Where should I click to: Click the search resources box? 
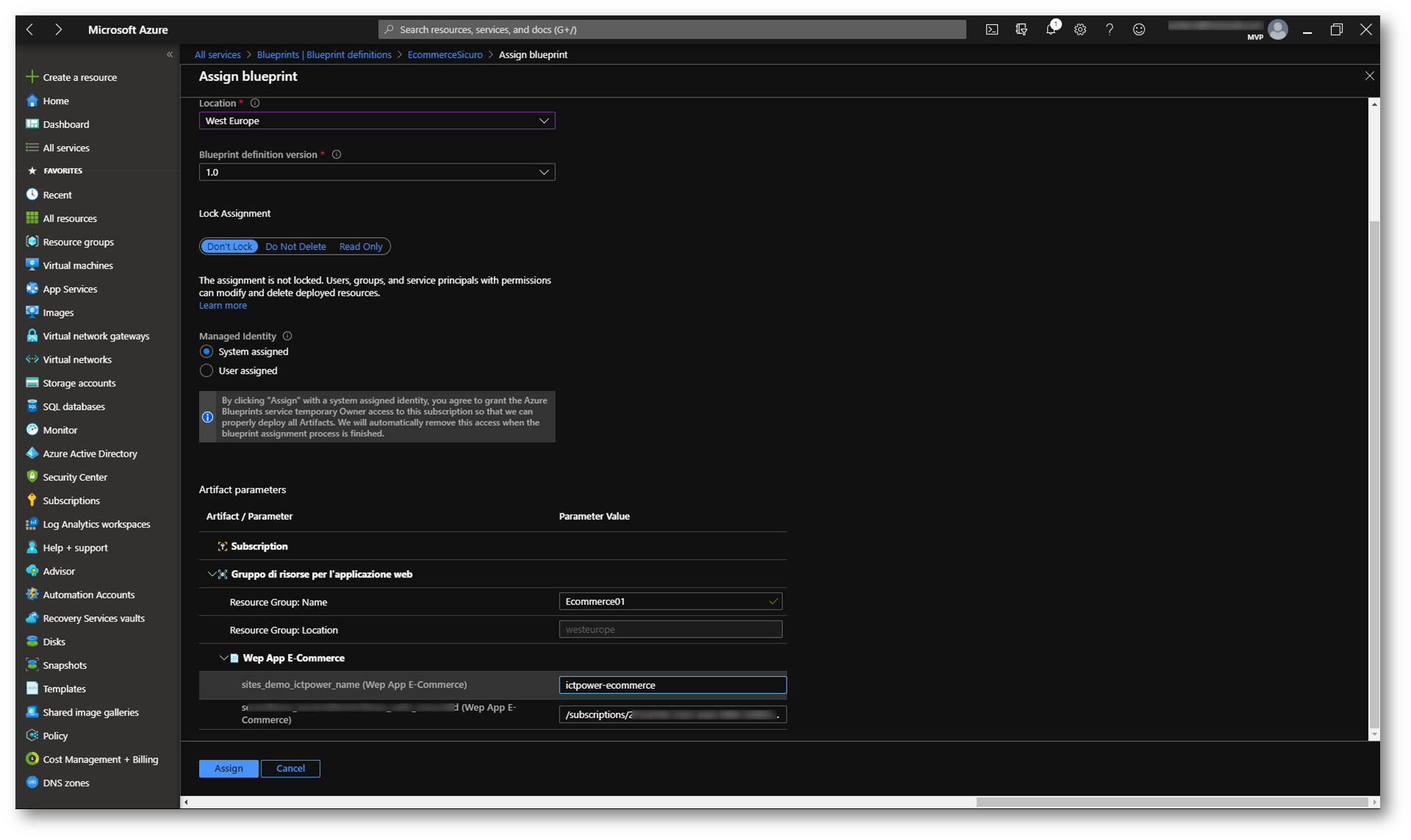coord(672,29)
